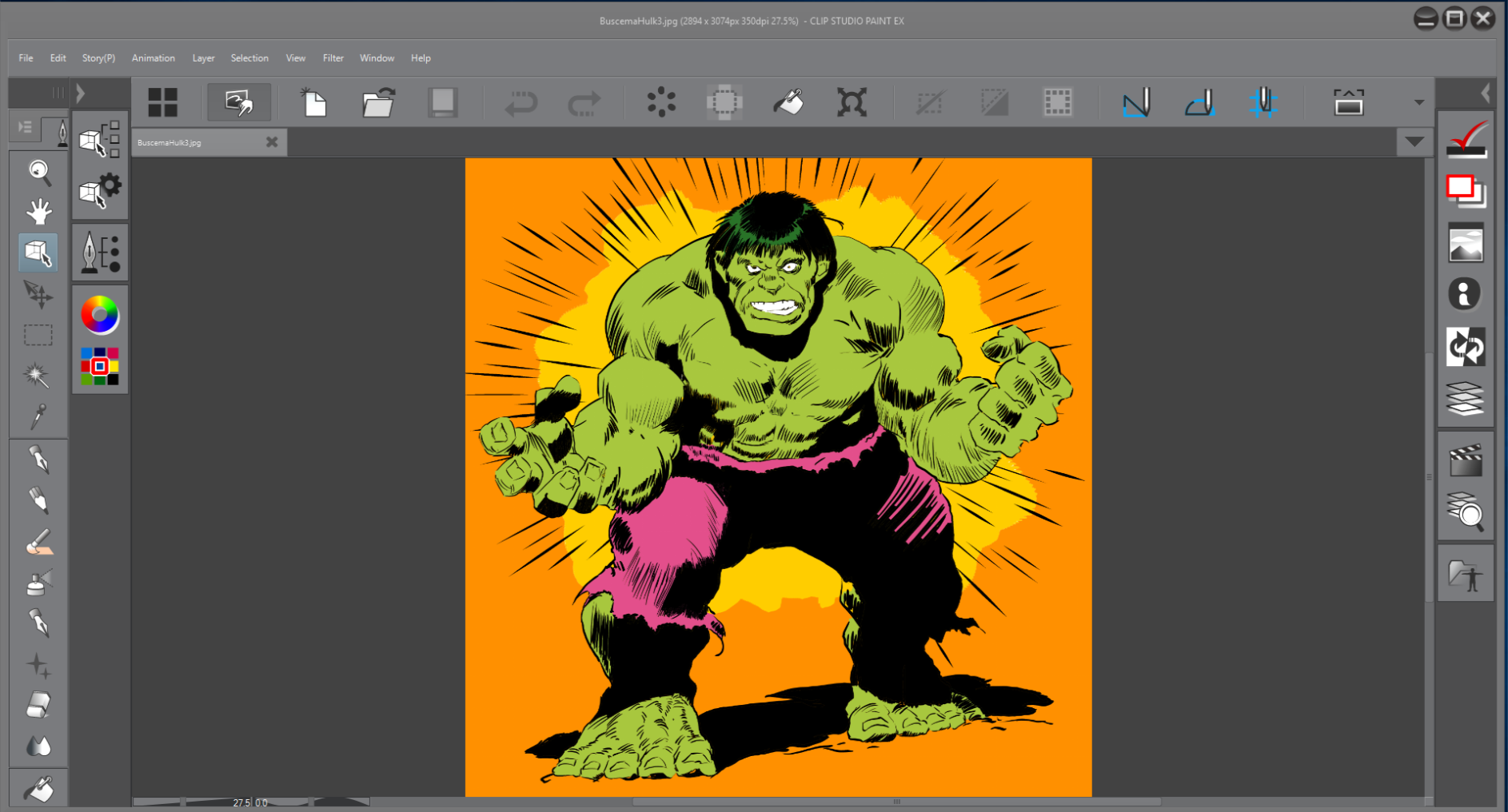Click the Fill command icon
Screen dimensions: 1508x812
tap(788, 102)
